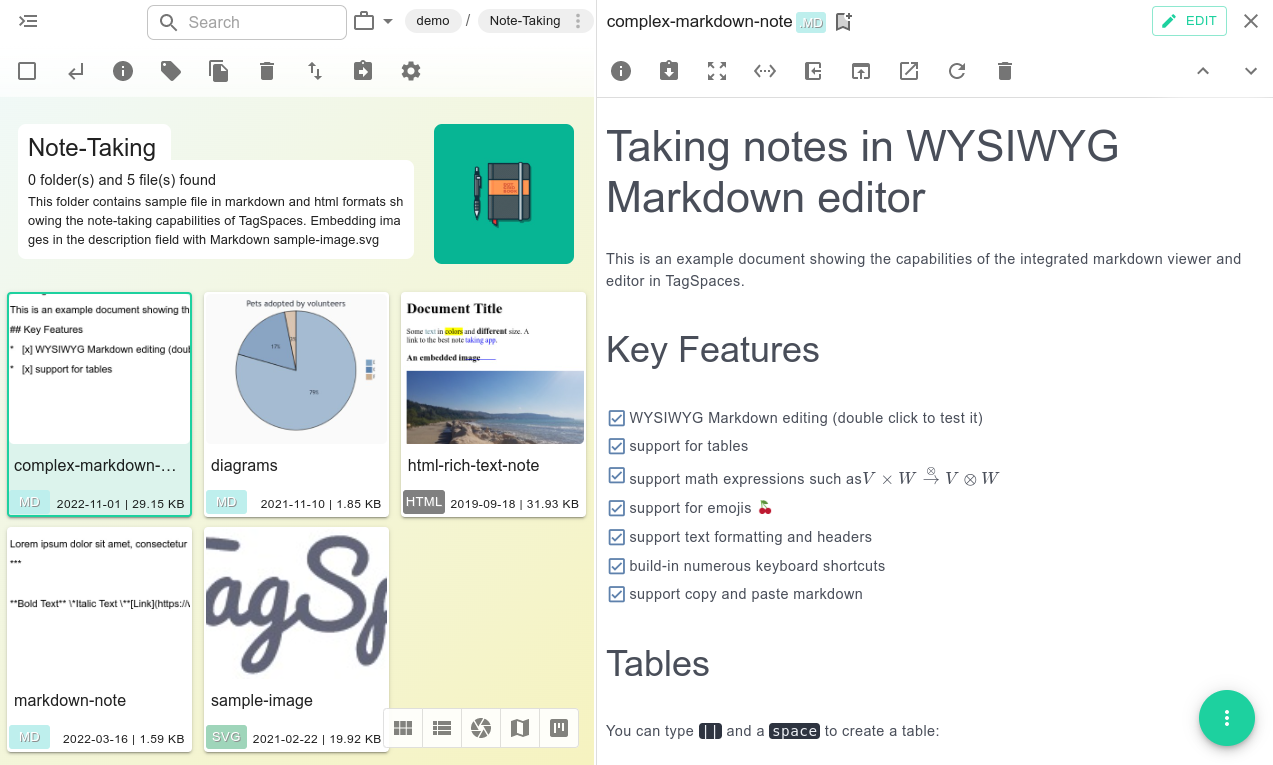The image size is (1273, 765).
Task: Bookmark the opened file
Action: pyautogui.click(x=843, y=21)
